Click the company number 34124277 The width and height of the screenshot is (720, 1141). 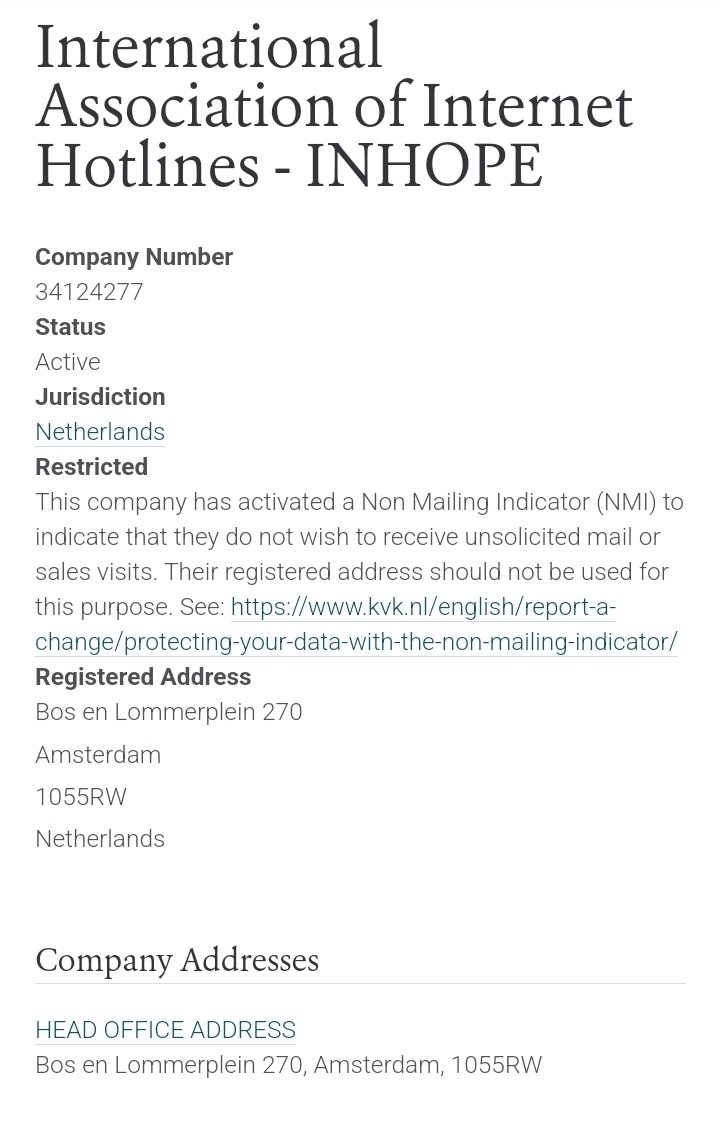point(89,292)
